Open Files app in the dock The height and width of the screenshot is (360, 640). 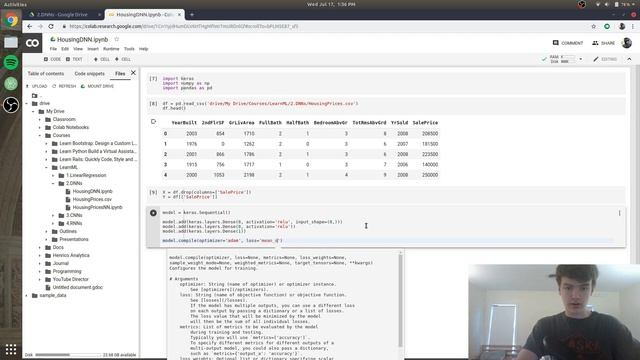[11, 42]
